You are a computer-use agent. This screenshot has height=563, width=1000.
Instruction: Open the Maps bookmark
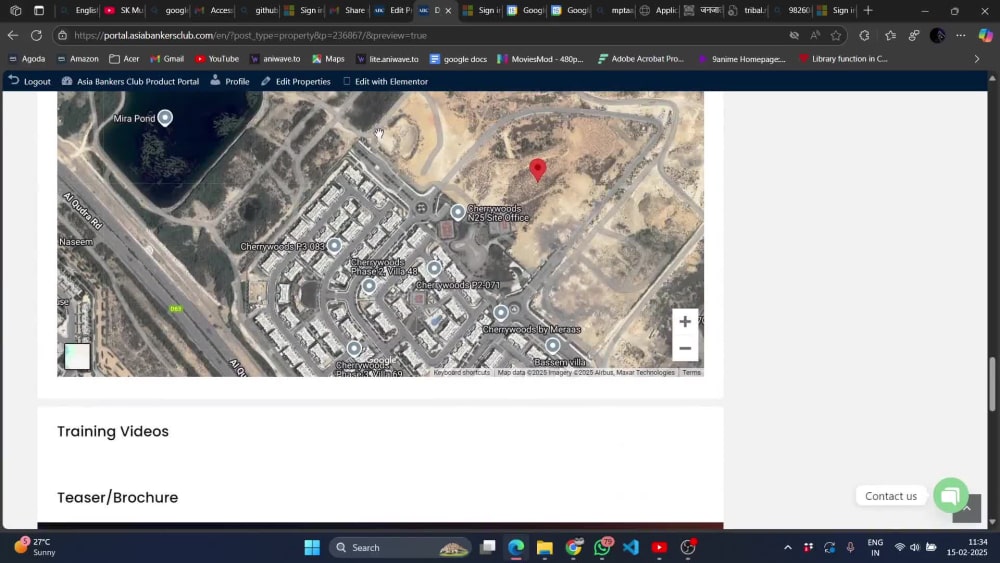click(328, 59)
